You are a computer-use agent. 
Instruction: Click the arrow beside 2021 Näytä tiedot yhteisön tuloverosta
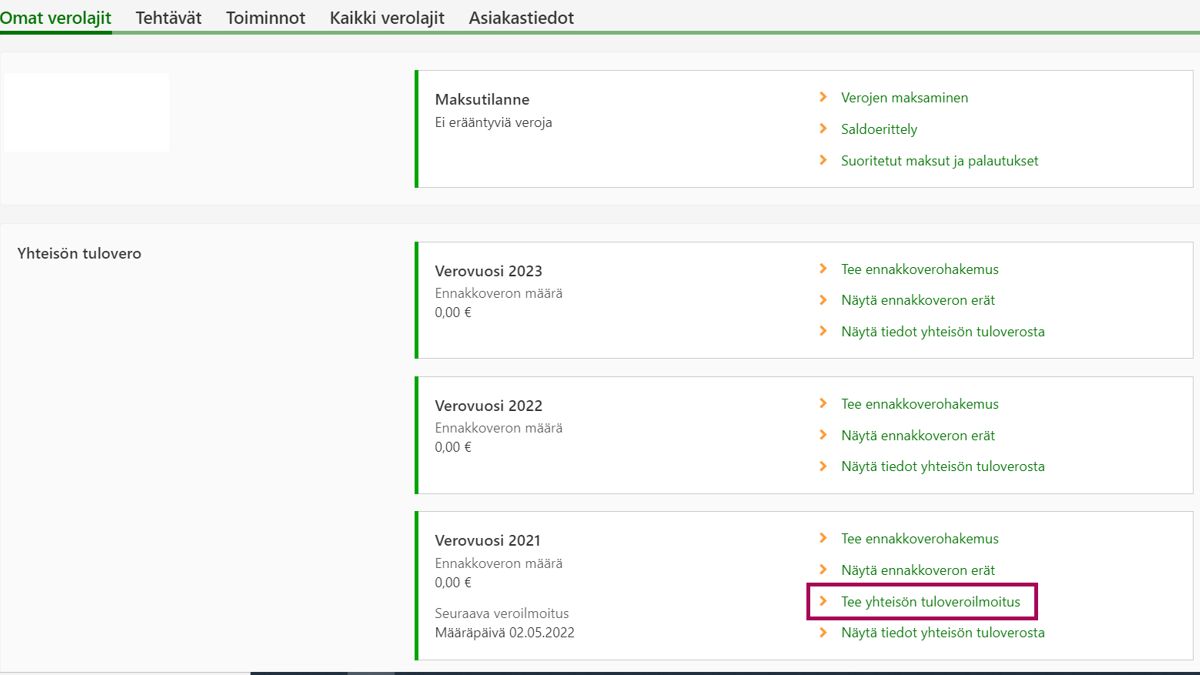coord(823,632)
